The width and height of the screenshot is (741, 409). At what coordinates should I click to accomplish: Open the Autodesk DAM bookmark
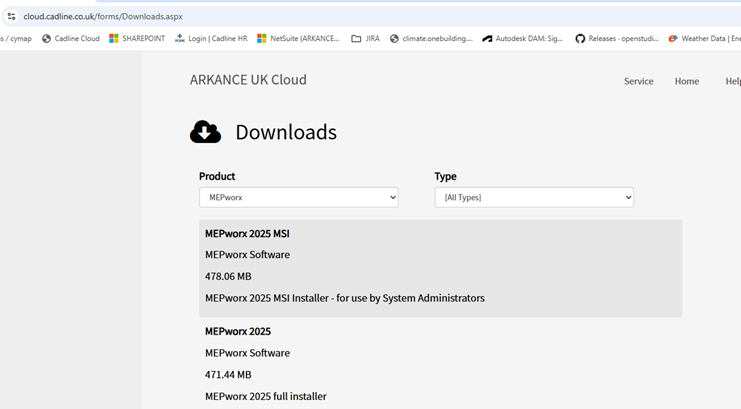(523, 39)
